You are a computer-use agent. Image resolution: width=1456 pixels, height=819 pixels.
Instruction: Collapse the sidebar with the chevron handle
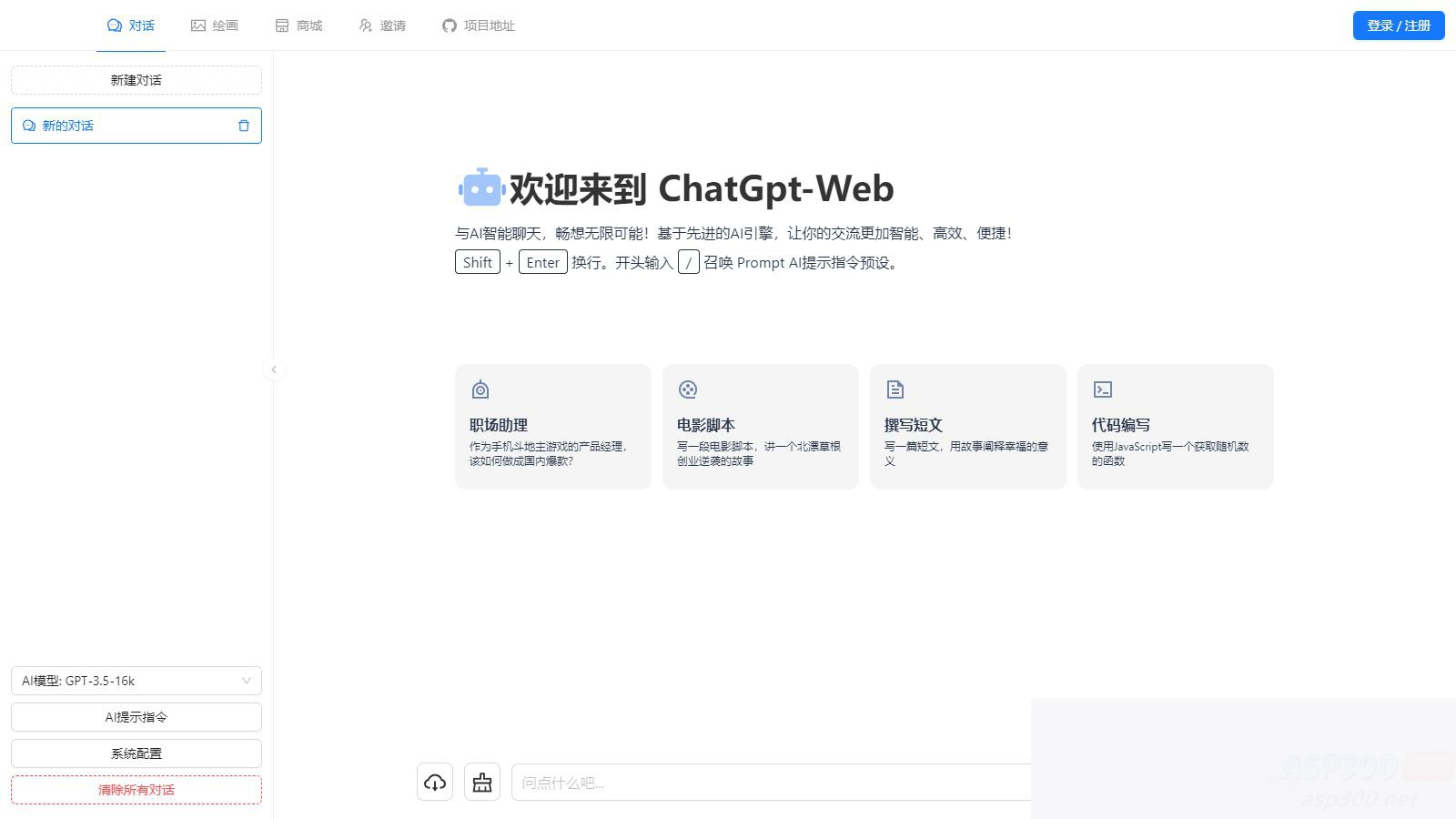click(274, 369)
